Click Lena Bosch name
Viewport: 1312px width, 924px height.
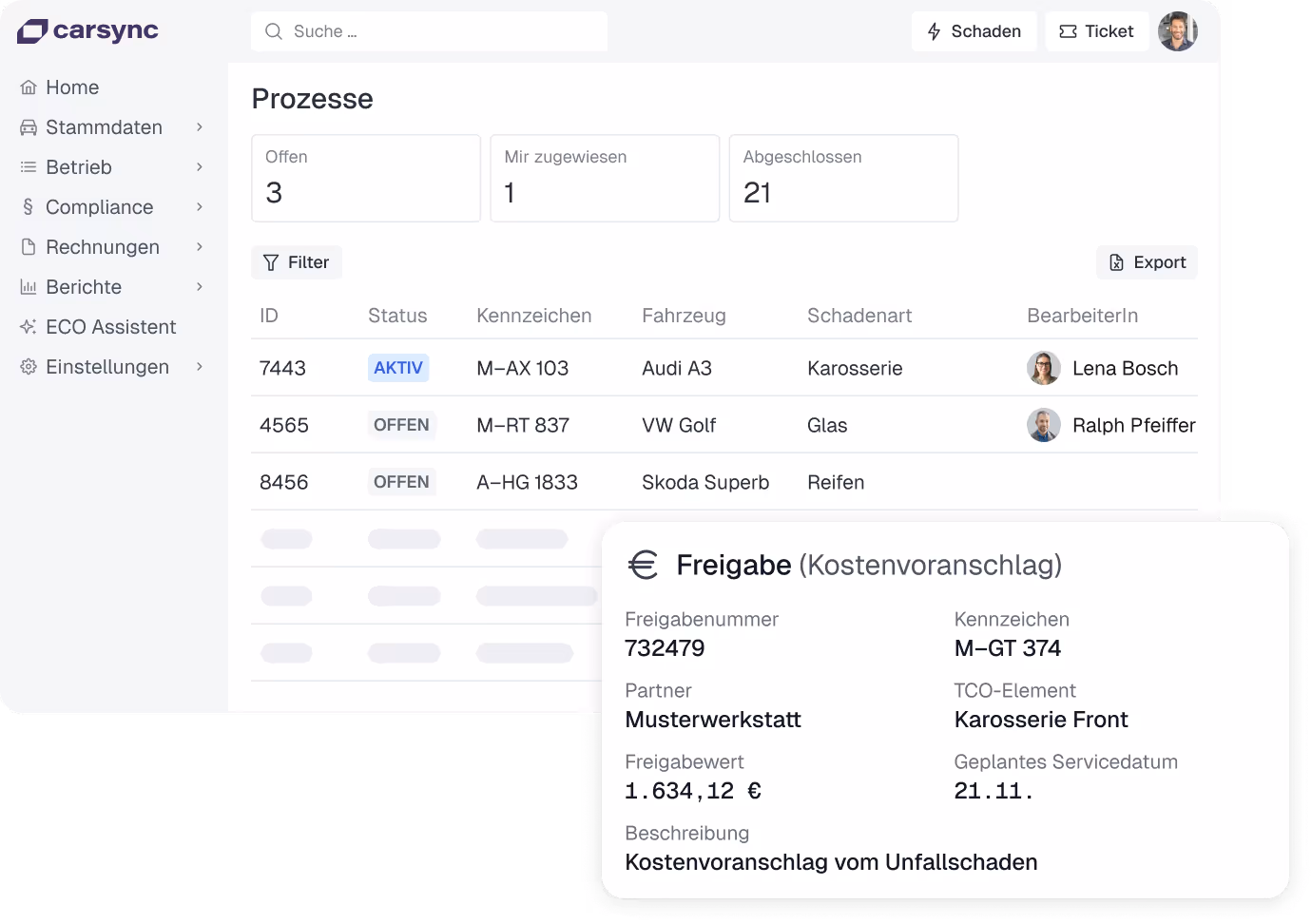pyautogui.click(x=1126, y=368)
